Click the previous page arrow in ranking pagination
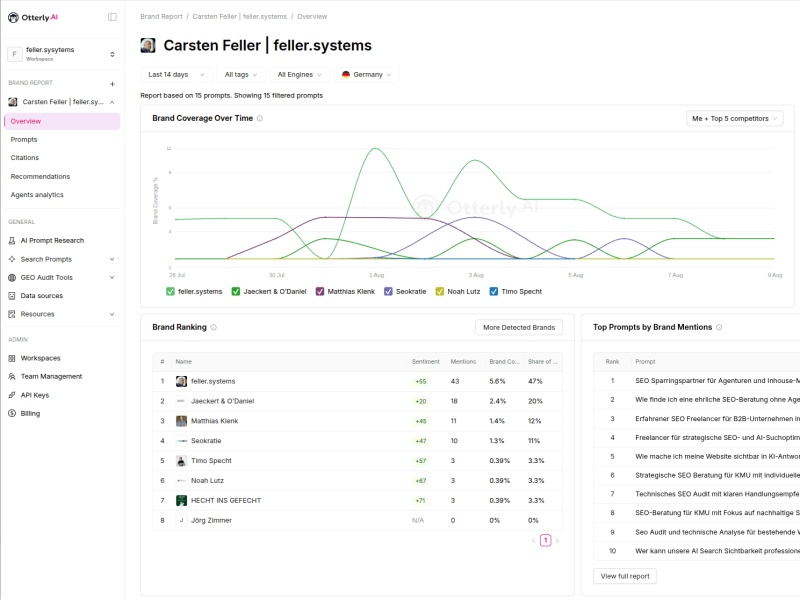 (x=534, y=540)
